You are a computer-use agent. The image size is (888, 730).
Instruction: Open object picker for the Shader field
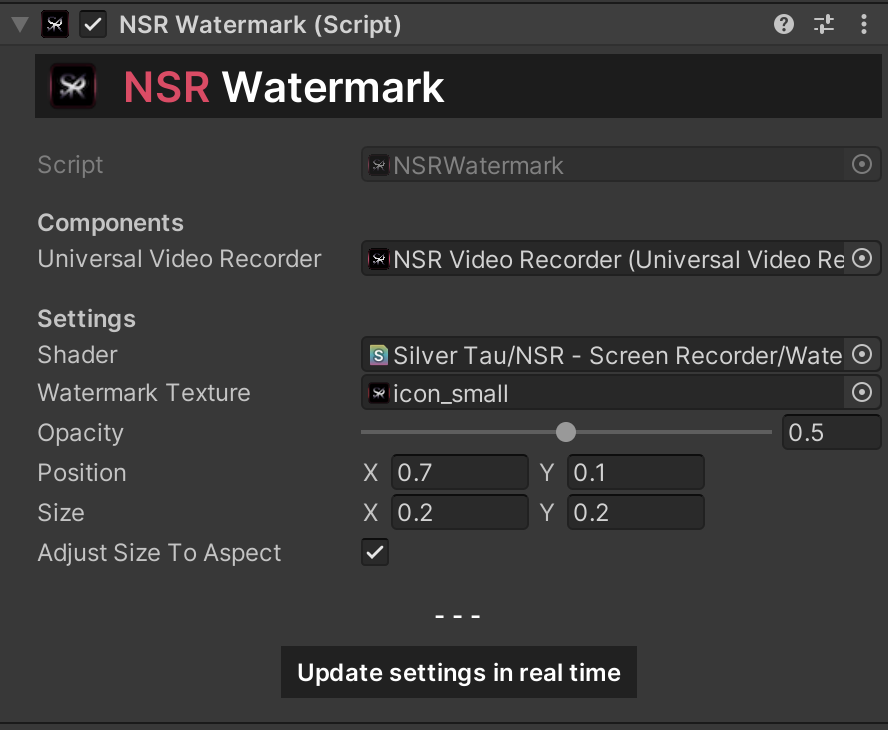pyautogui.click(x=862, y=355)
